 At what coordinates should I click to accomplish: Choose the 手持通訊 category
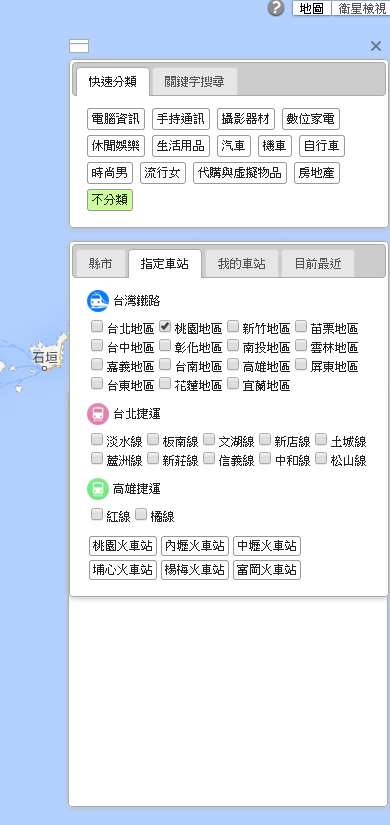pyautogui.click(x=181, y=119)
